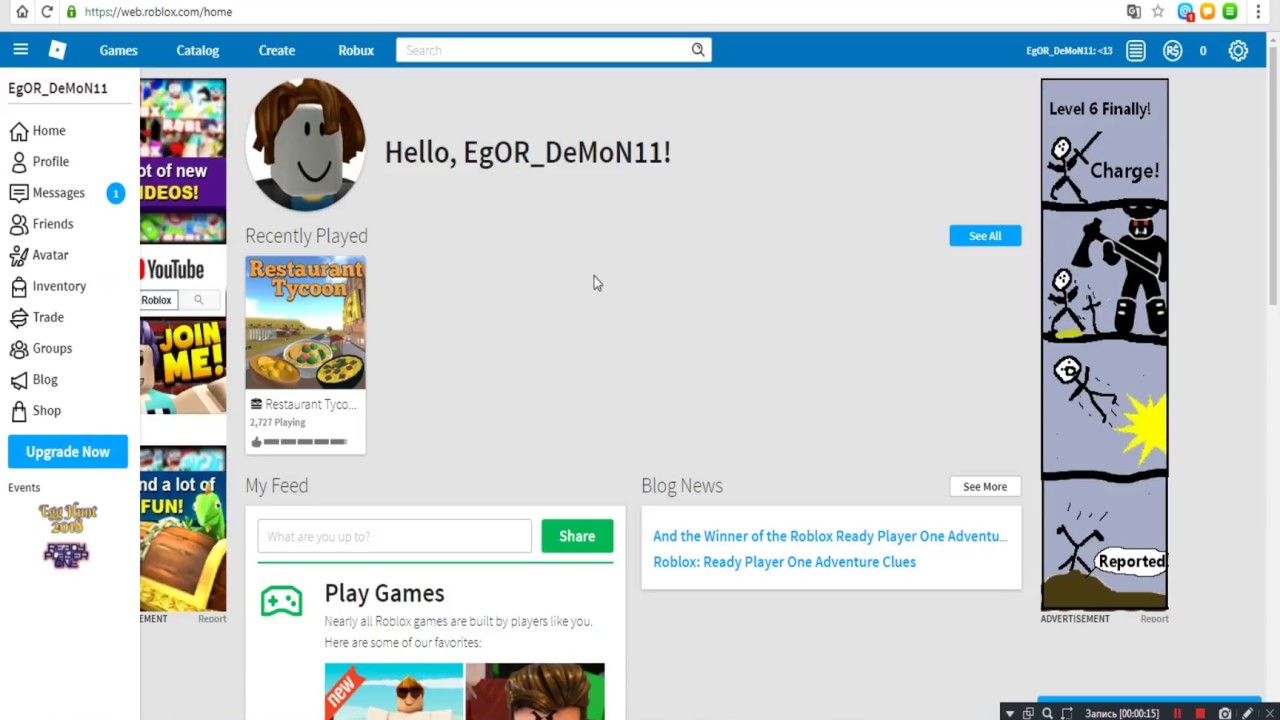
Task: Click the browser address bar URL
Action: pos(158,12)
